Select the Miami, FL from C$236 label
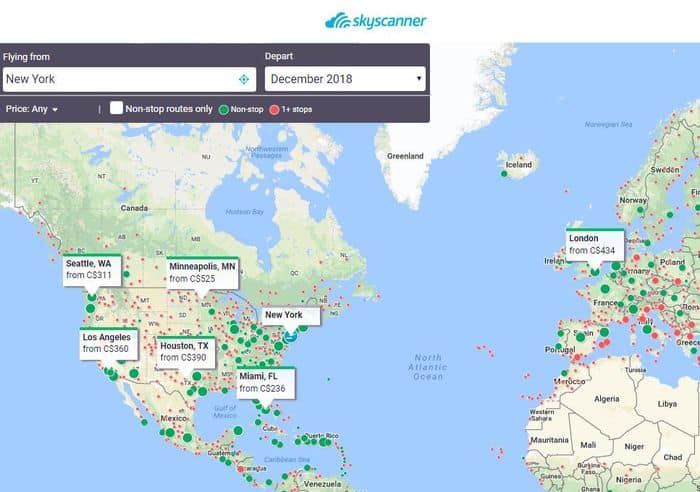 pyautogui.click(x=265, y=382)
